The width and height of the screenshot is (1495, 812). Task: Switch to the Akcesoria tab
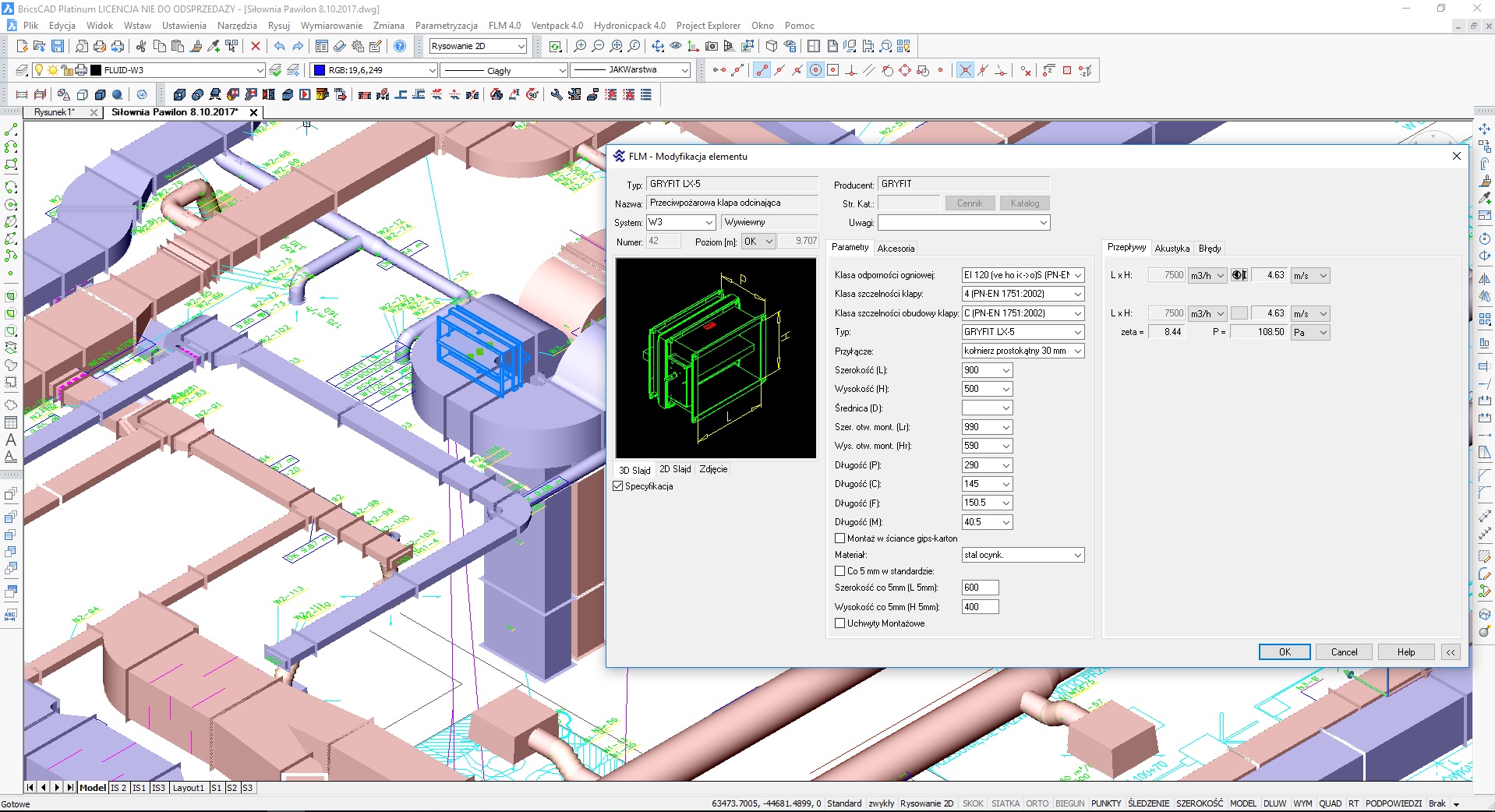(x=896, y=249)
